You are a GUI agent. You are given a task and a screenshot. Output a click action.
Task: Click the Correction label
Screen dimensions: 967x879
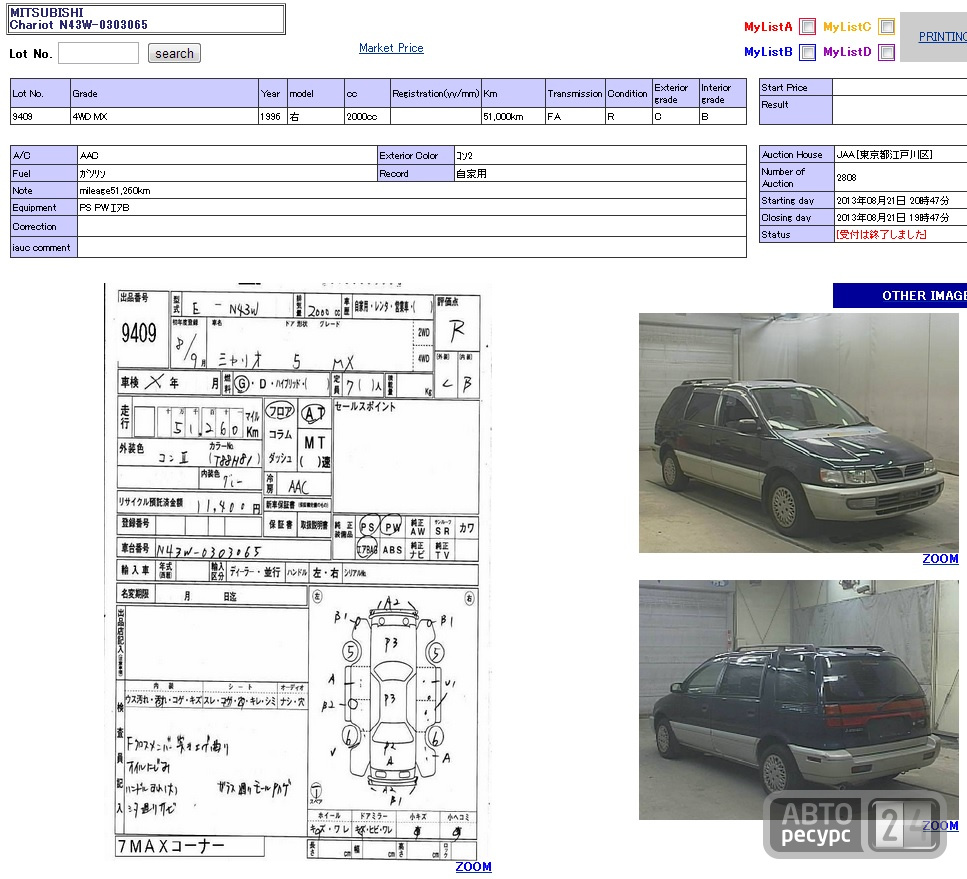(35, 226)
